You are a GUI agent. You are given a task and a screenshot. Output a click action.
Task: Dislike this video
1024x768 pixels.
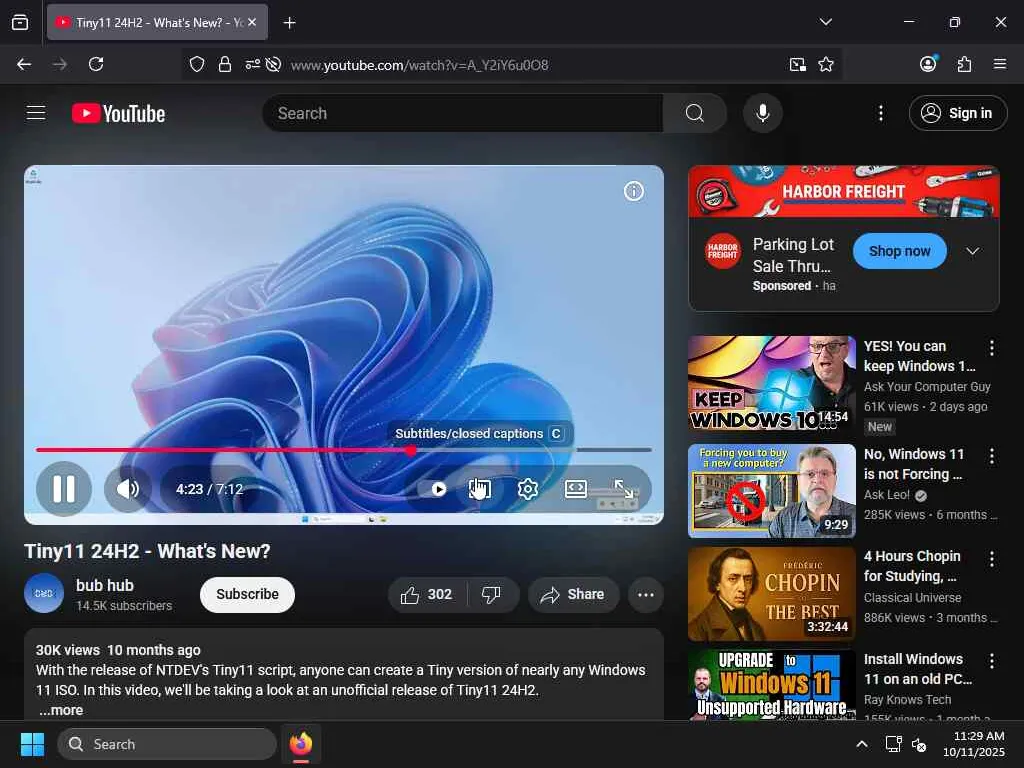coord(491,594)
